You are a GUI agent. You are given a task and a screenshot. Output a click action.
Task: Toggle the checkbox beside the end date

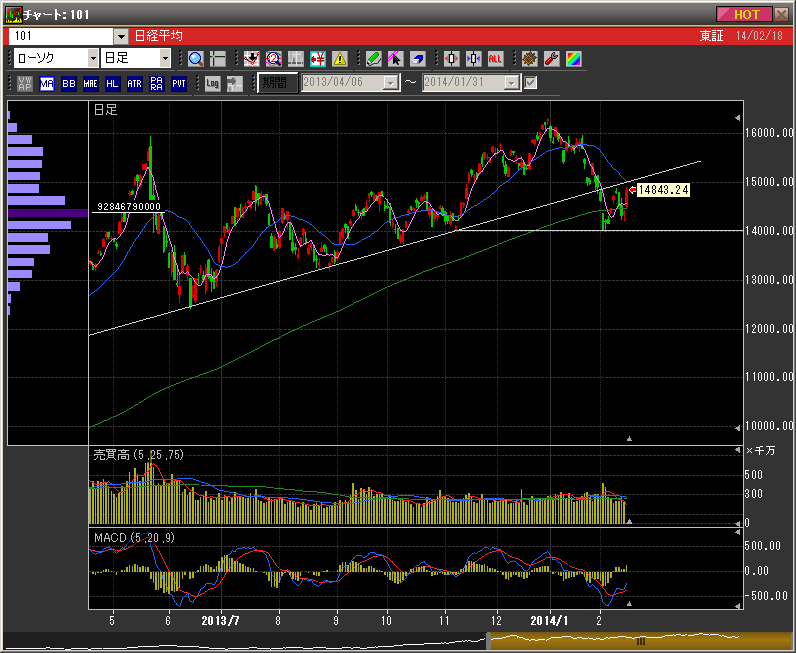[x=531, y=83]
